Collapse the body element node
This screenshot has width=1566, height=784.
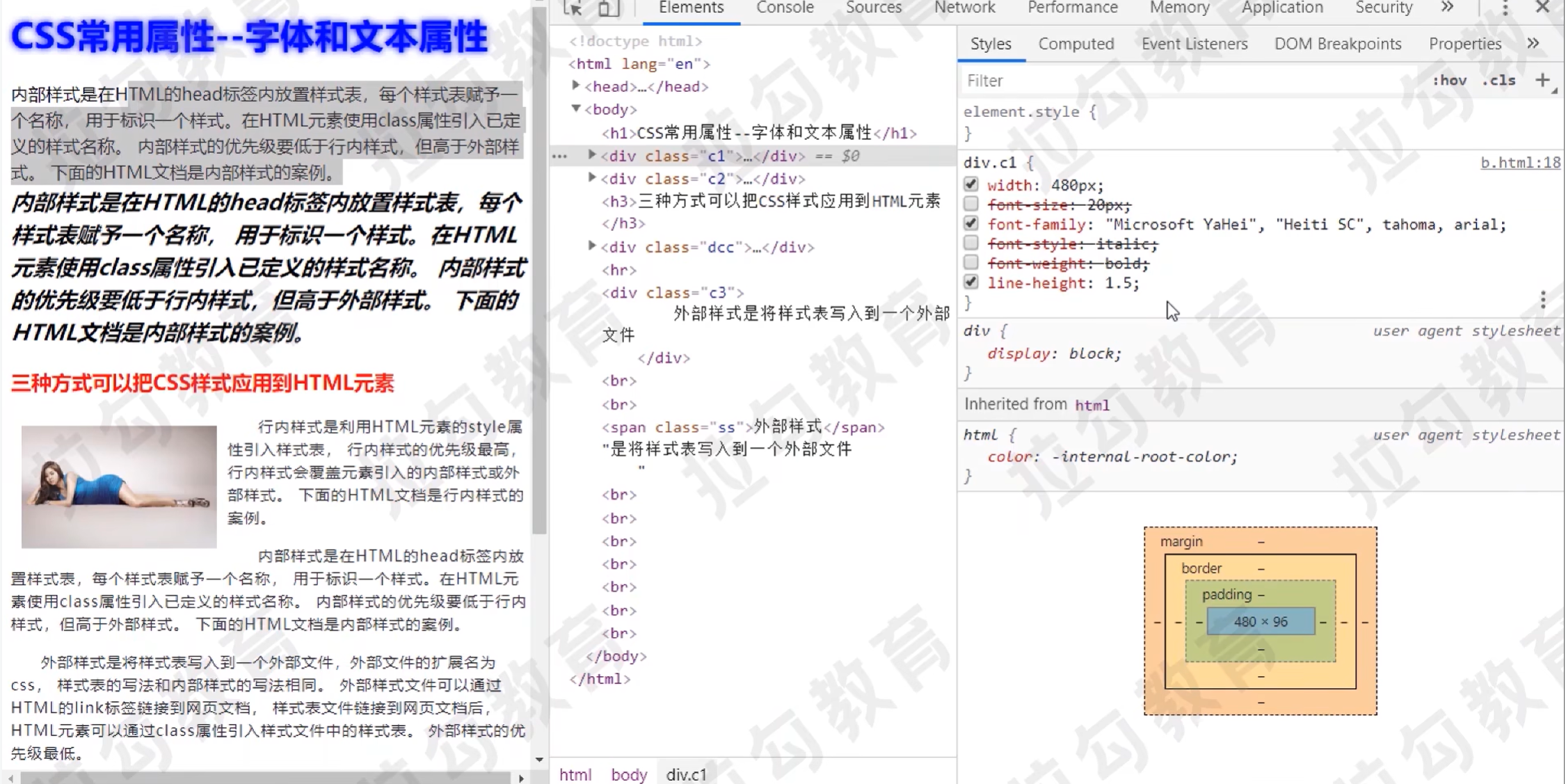pos(576,109)
